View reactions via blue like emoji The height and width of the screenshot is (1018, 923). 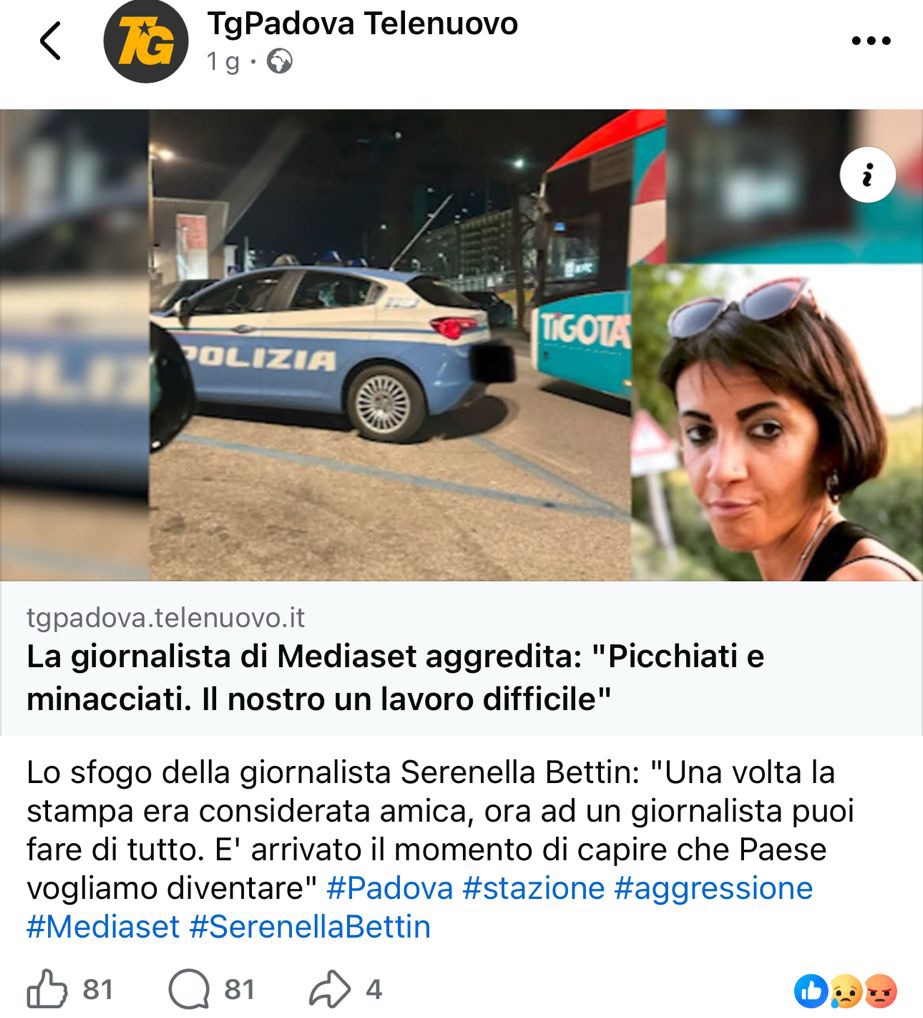pos(811,991)
